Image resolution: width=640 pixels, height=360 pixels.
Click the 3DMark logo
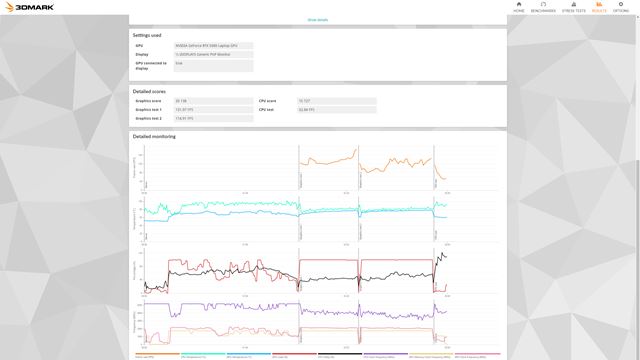[29, 7]
